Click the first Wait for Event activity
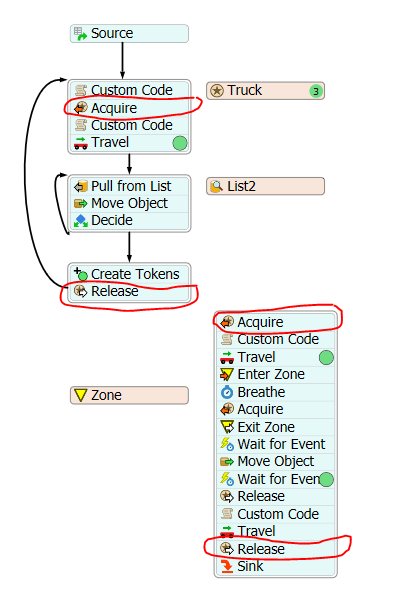This screenshot has height=599, width=396. pos(276,444)
